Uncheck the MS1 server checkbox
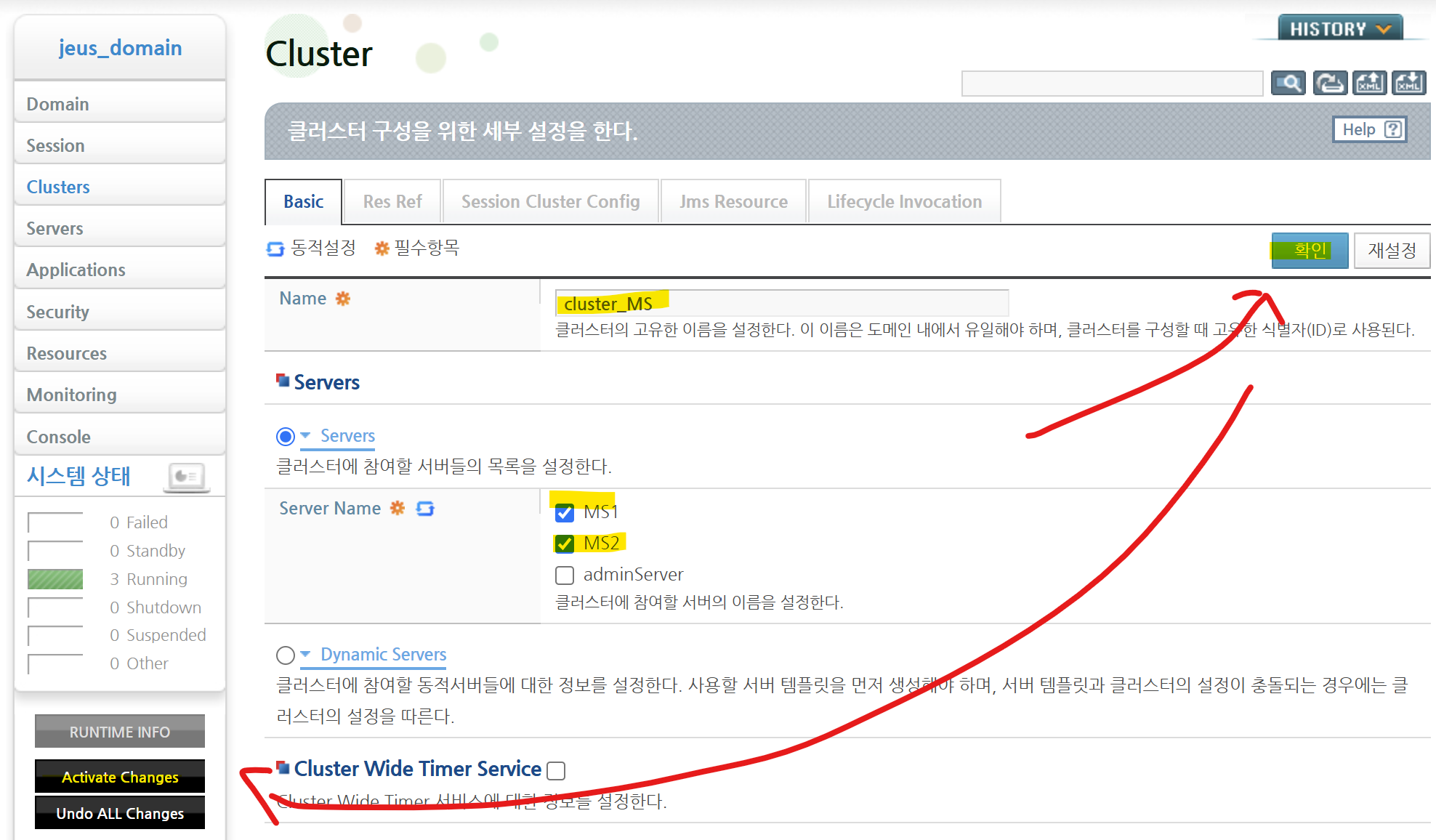 point(565,513)
